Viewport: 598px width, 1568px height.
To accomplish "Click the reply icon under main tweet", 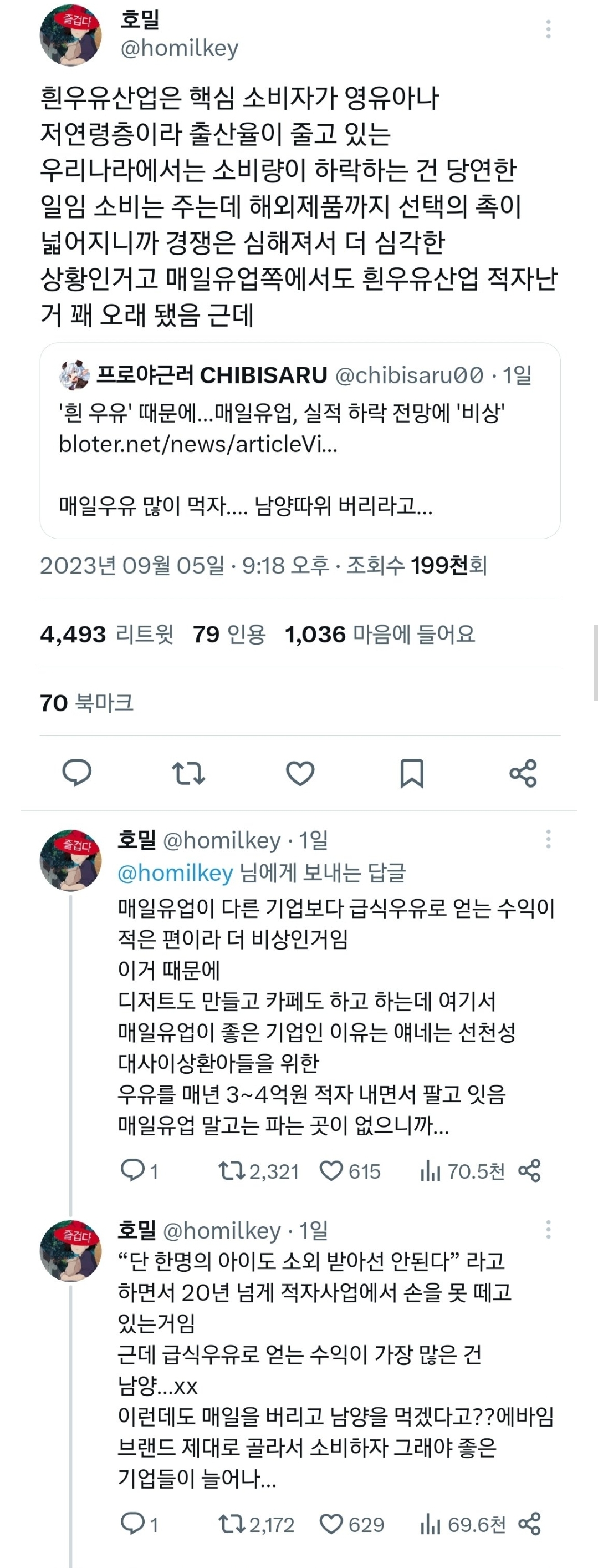I will pyautogui.click(x=76, y=773).
